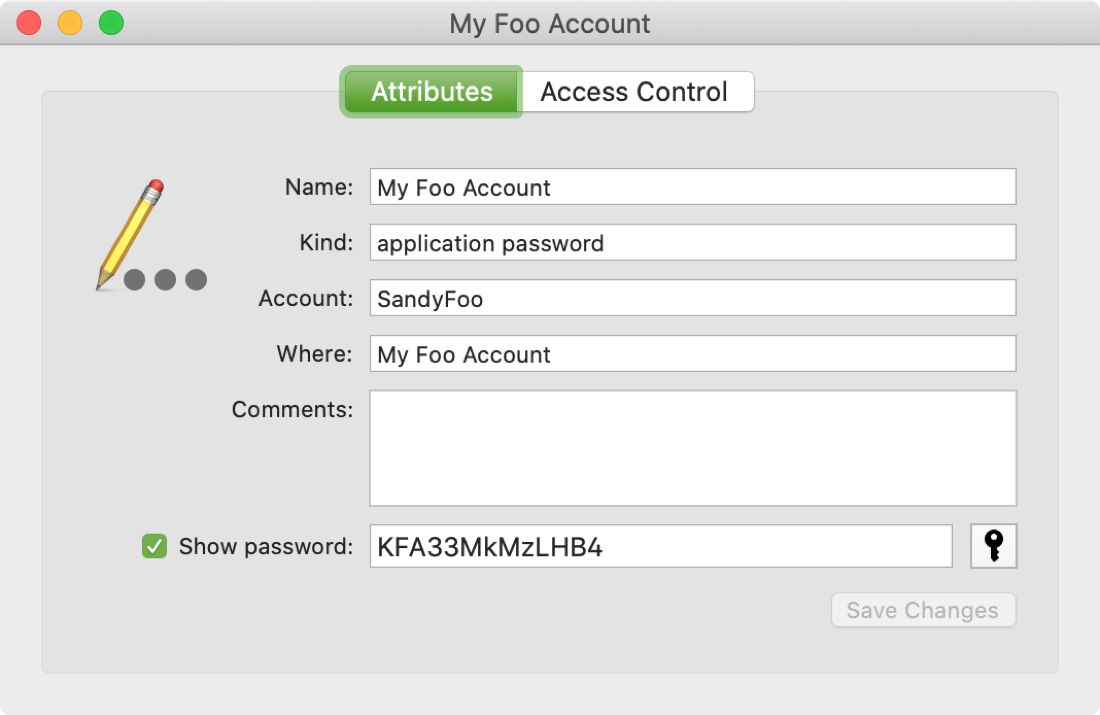Viewport: 1100px width, 715px height.
Task: Click the My Foo Account window title
Action: (x=550, y=23)
